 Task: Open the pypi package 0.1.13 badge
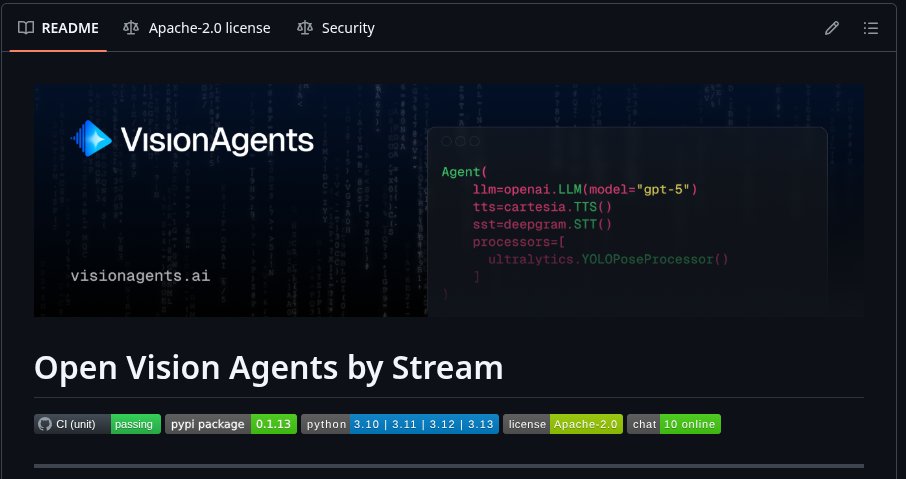(x=231, y=424)
